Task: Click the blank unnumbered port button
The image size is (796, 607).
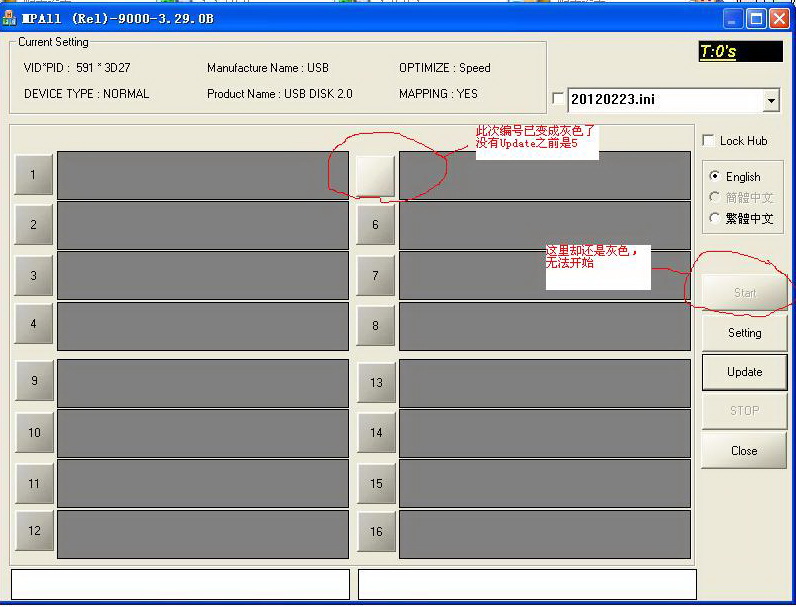Action: click(375, 175)
